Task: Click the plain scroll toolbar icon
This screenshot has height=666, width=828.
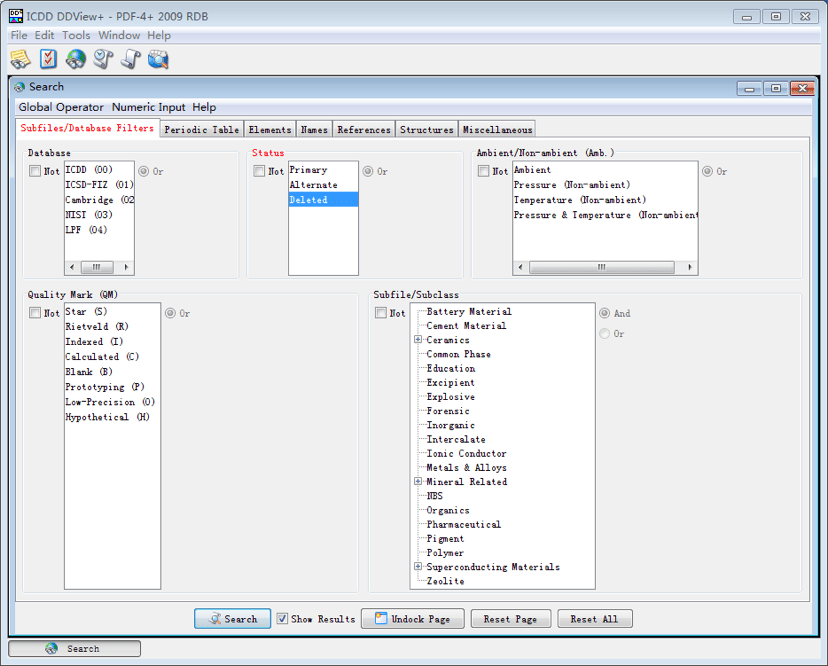Action: point(130,60)
